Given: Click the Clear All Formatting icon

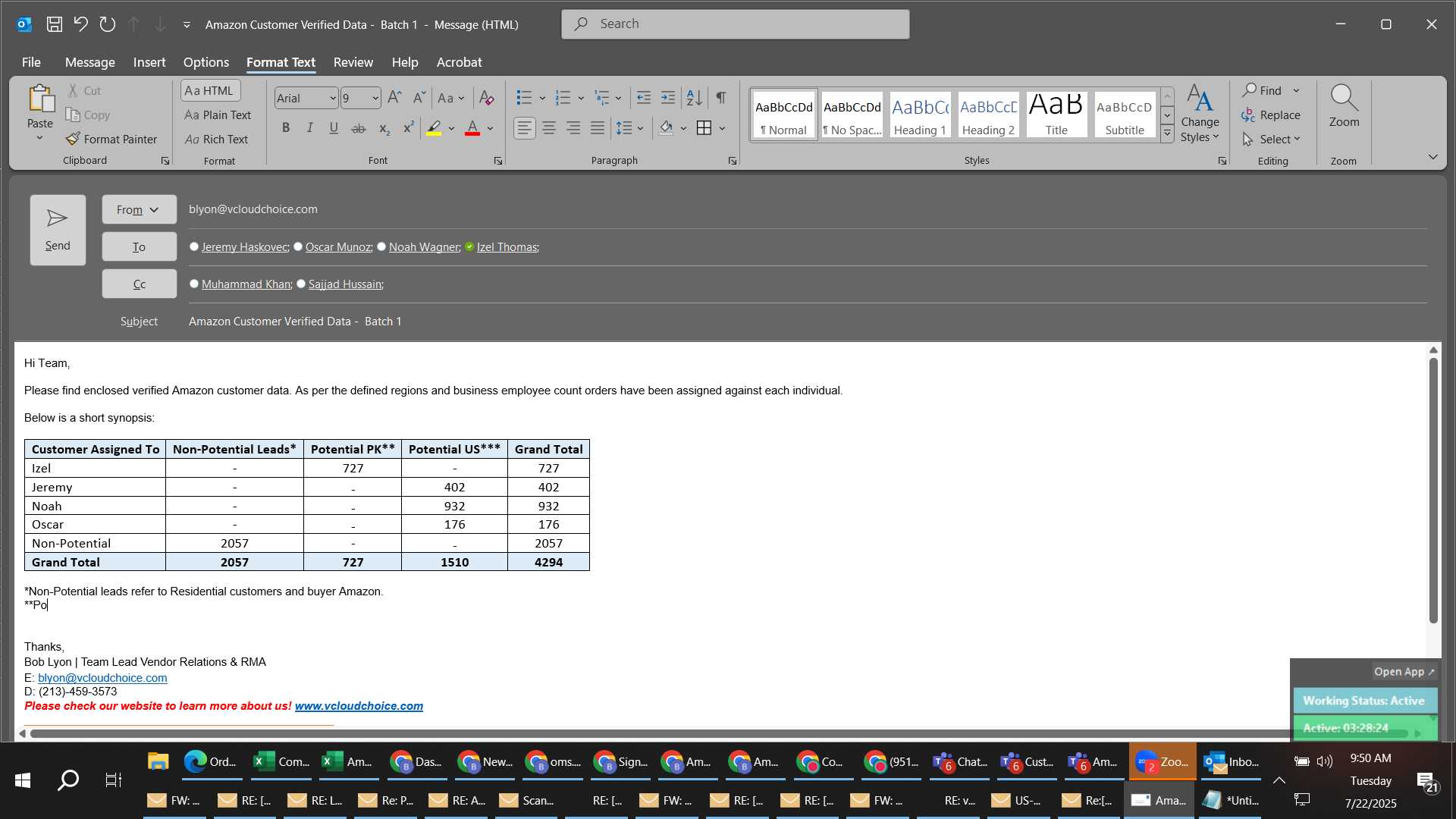Looking at the screenshot, I should coord(487,98).
